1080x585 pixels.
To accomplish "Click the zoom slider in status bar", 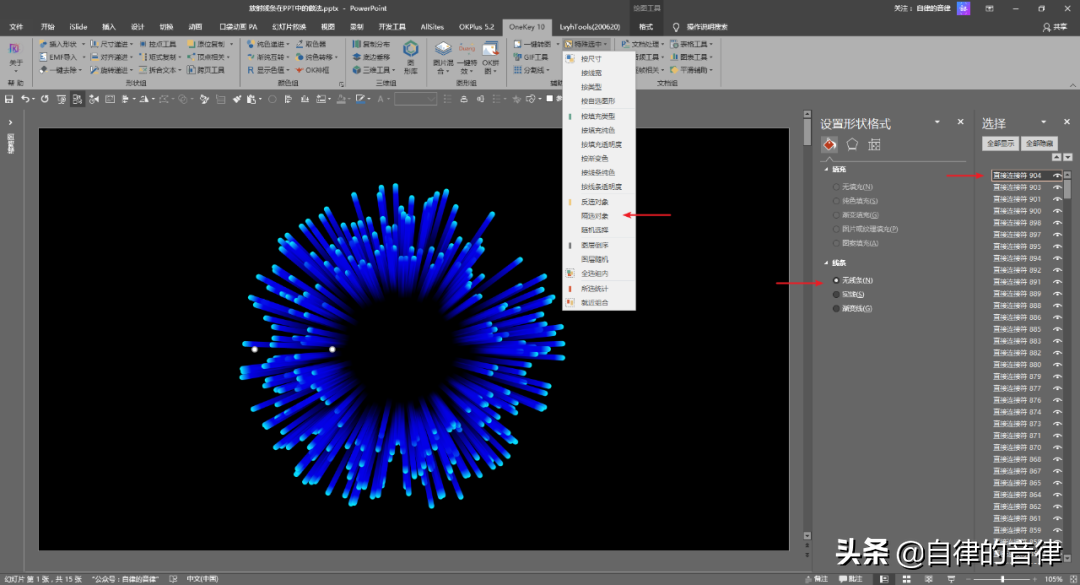I will pos(1003,579).
